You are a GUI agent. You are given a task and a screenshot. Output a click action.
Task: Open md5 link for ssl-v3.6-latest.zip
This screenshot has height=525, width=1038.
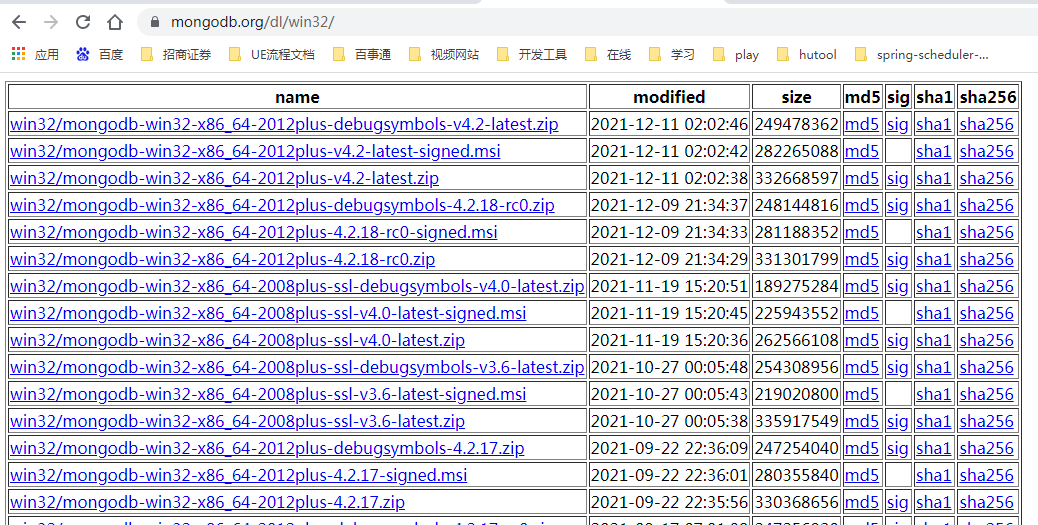tap(862, 421)
